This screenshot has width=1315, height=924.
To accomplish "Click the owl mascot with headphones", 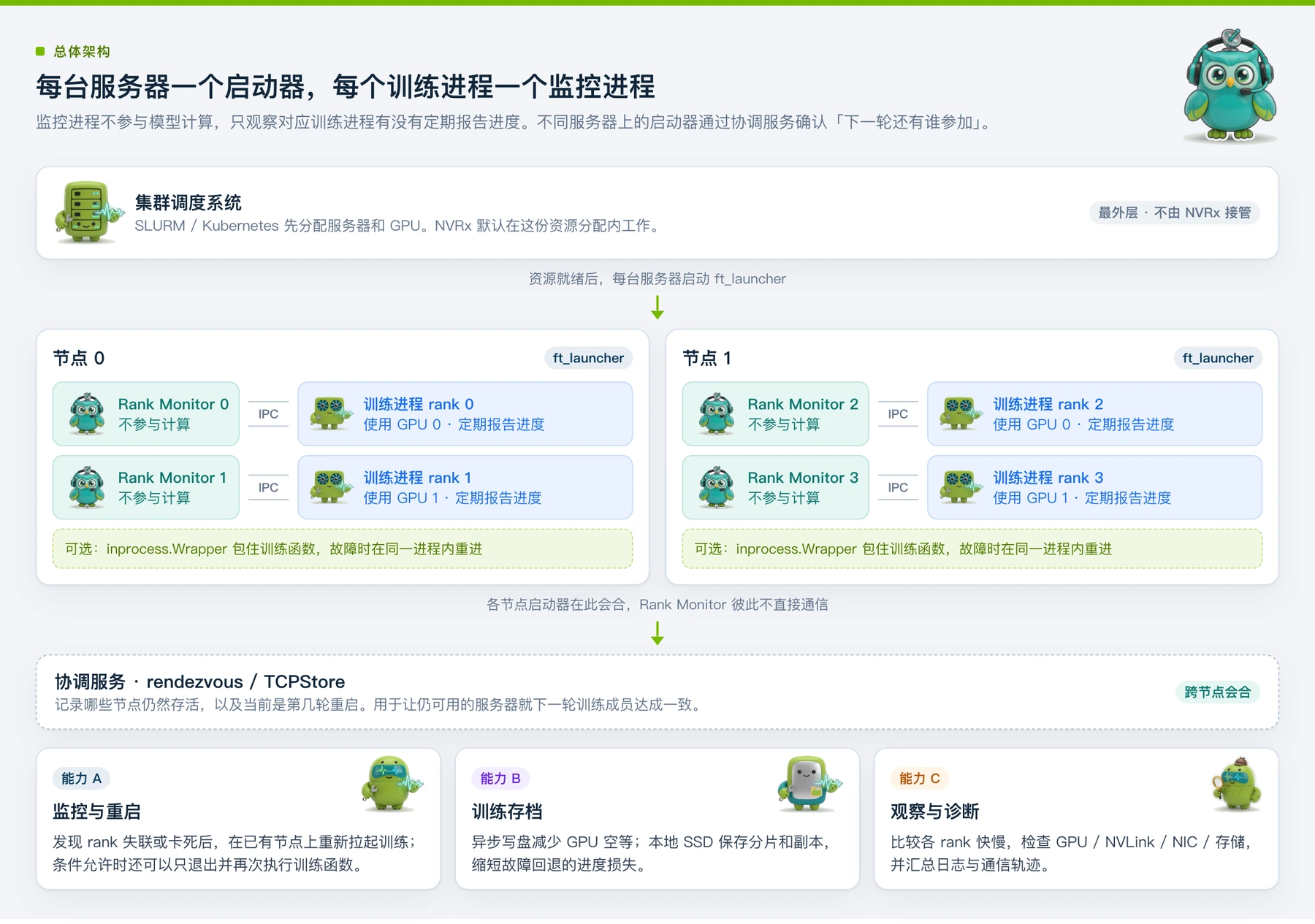I will click(1230, 85).
